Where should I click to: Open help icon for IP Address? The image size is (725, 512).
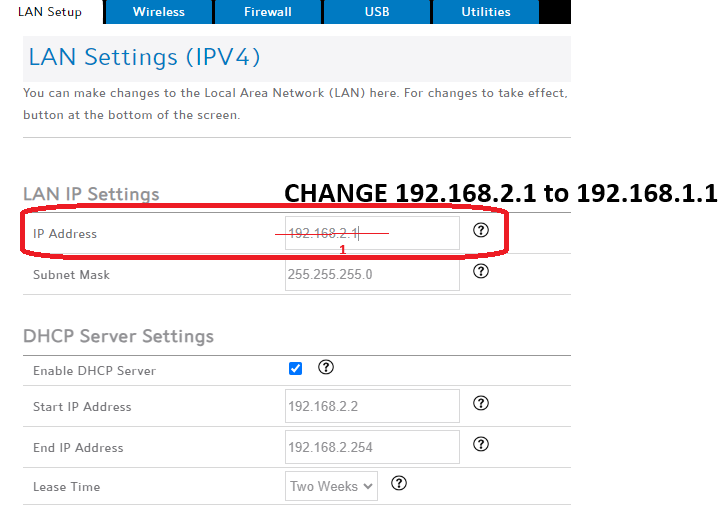pos(481,230)
